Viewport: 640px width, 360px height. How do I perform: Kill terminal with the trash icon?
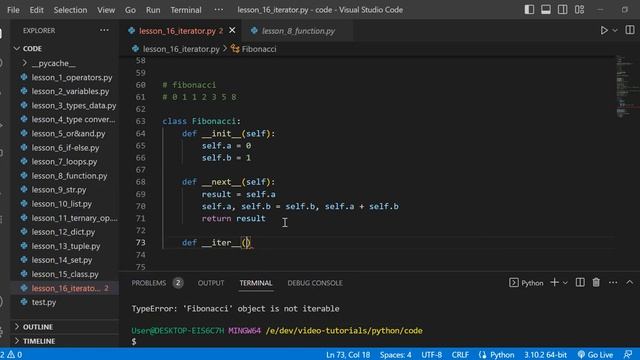pos(596,282)
